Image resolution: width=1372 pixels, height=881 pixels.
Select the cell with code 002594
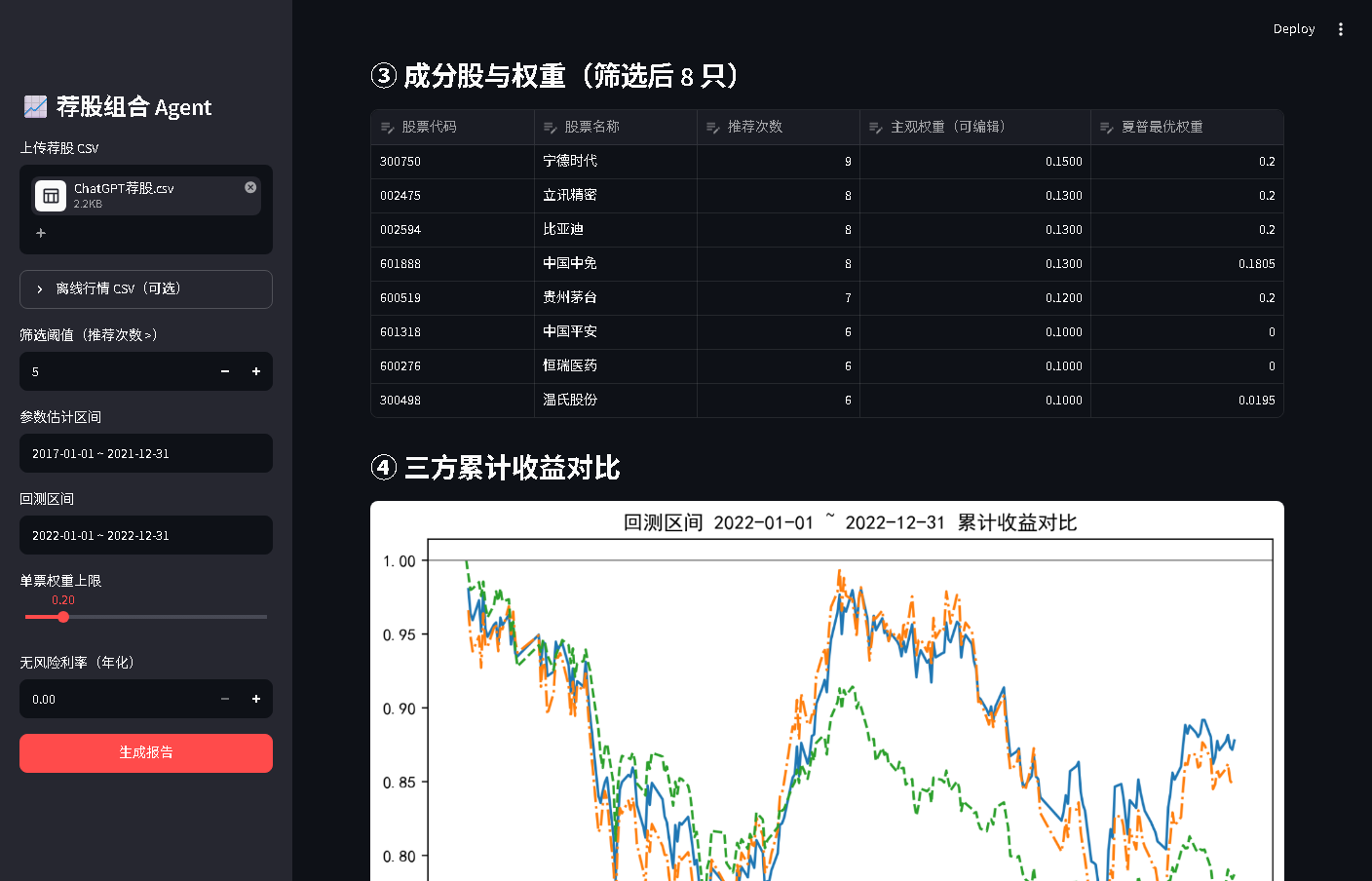click(x=452, y=230)
